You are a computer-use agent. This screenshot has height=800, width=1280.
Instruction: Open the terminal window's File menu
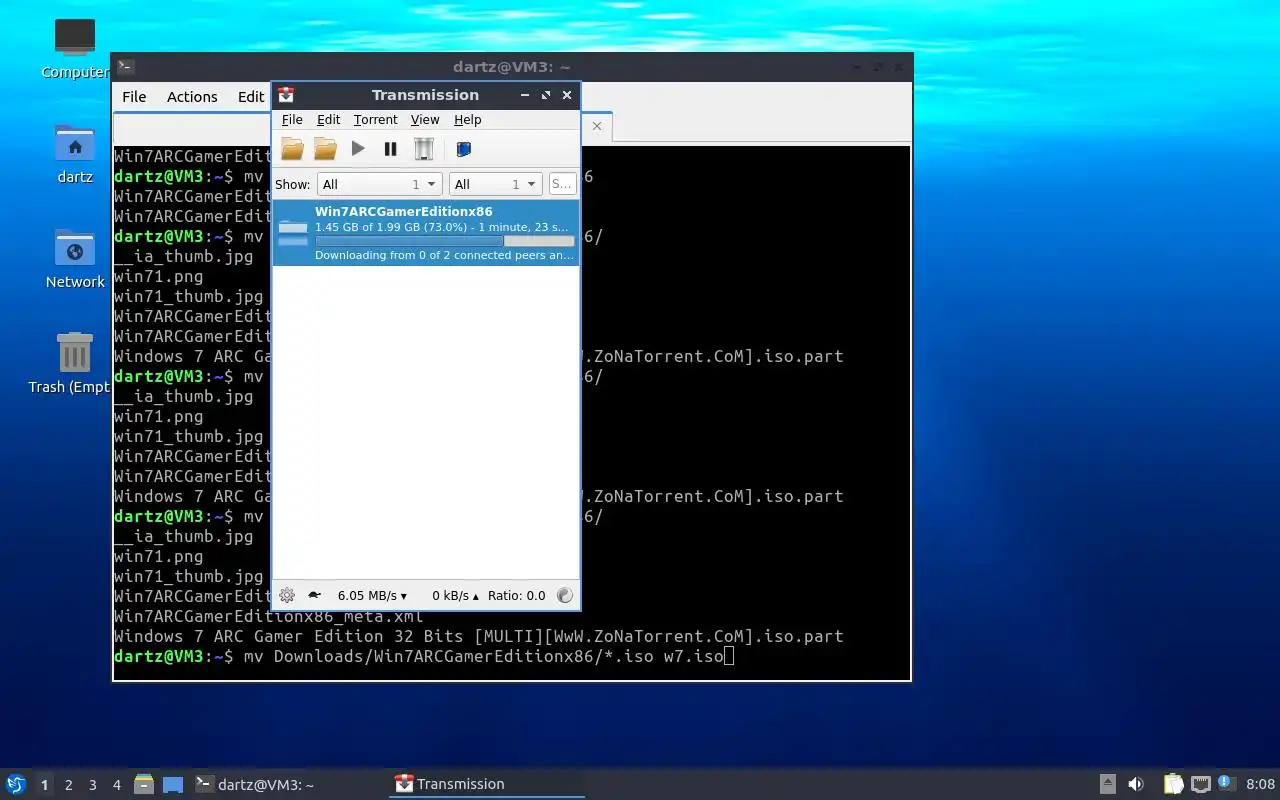pos(134,97)
